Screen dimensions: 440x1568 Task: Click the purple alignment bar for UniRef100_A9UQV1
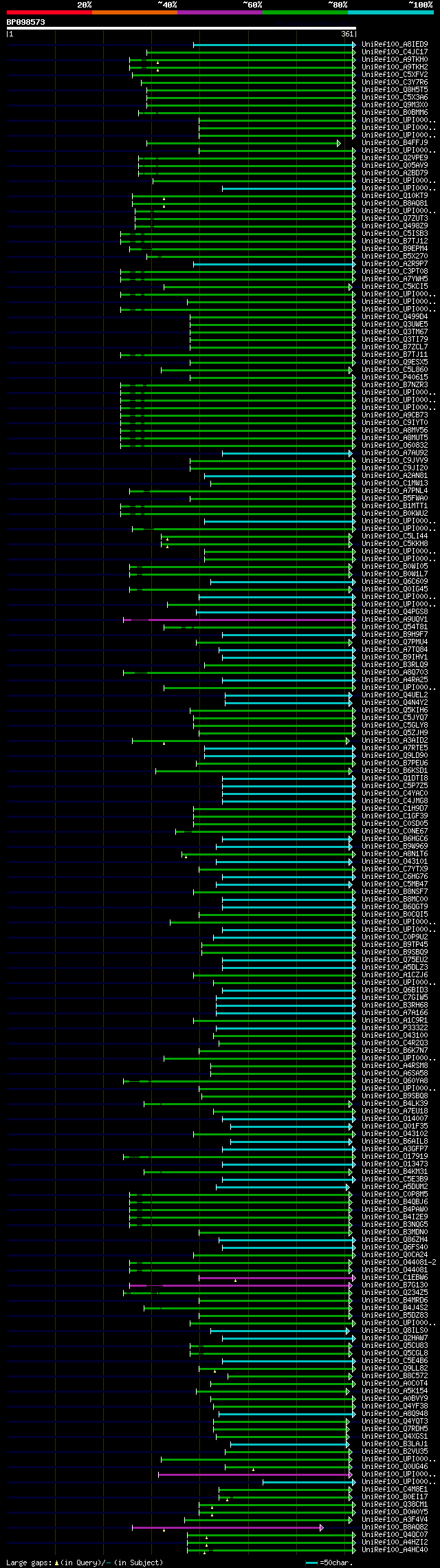(239, 620)
